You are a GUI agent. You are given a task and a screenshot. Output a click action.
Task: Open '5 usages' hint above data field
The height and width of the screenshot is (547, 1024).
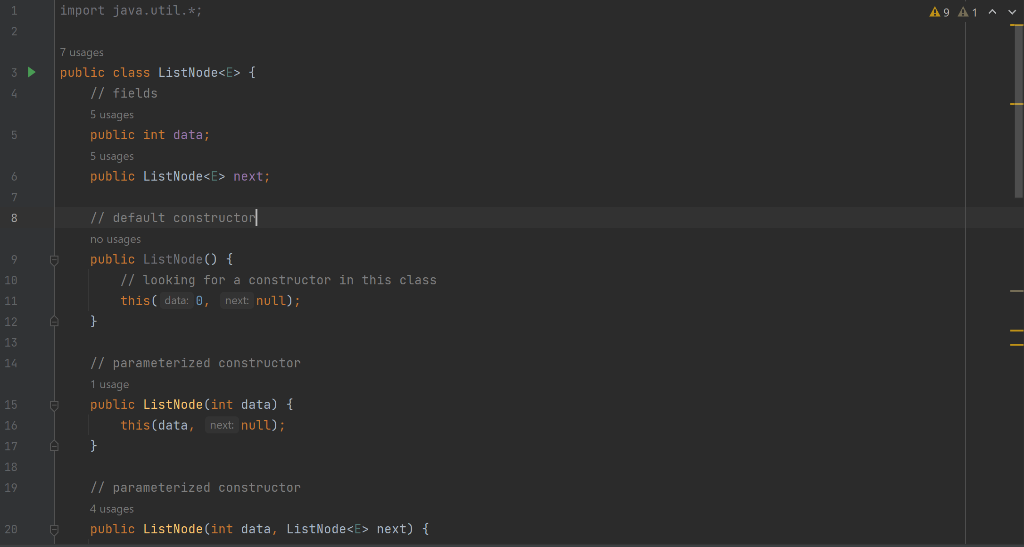[112, 115]
